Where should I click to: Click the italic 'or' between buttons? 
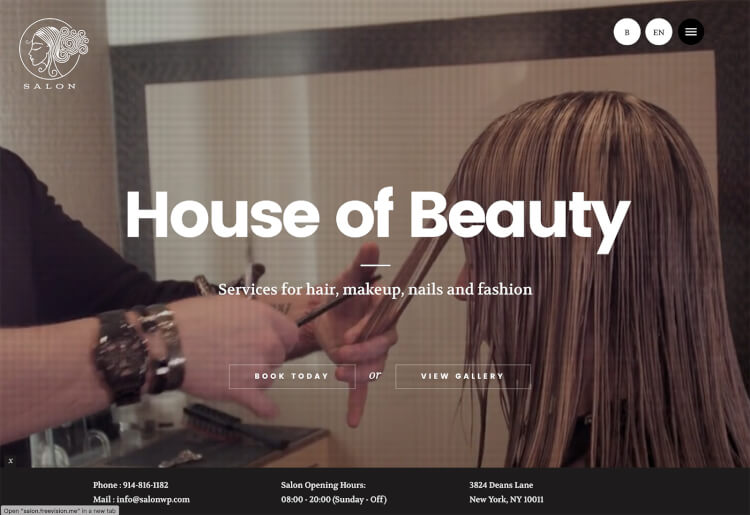coord(375,375)
